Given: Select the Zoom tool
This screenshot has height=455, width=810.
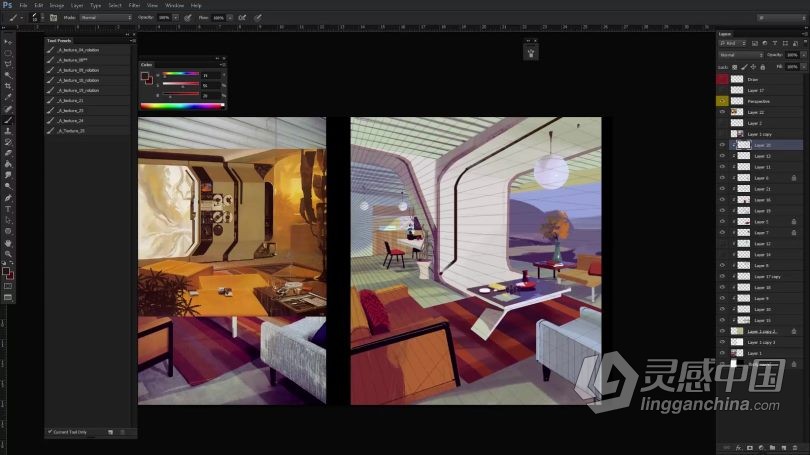Looking at the screenshot, I should (x=8, y=254).
